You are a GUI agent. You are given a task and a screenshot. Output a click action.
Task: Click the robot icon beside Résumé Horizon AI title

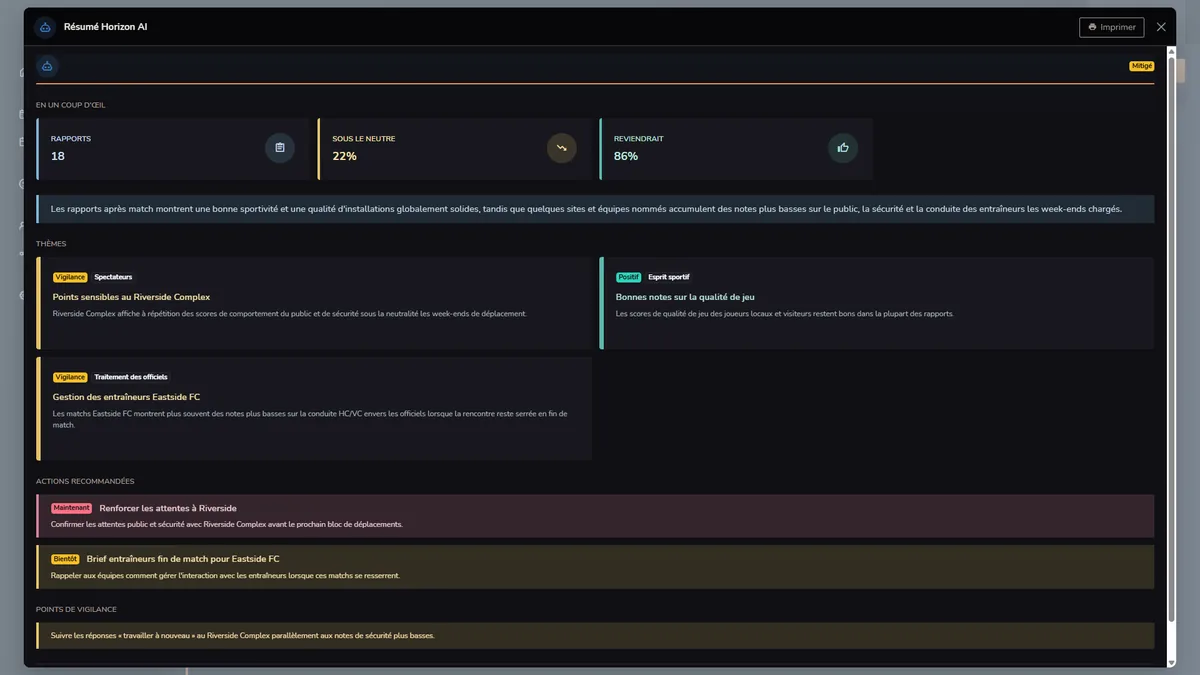(45, 27)
